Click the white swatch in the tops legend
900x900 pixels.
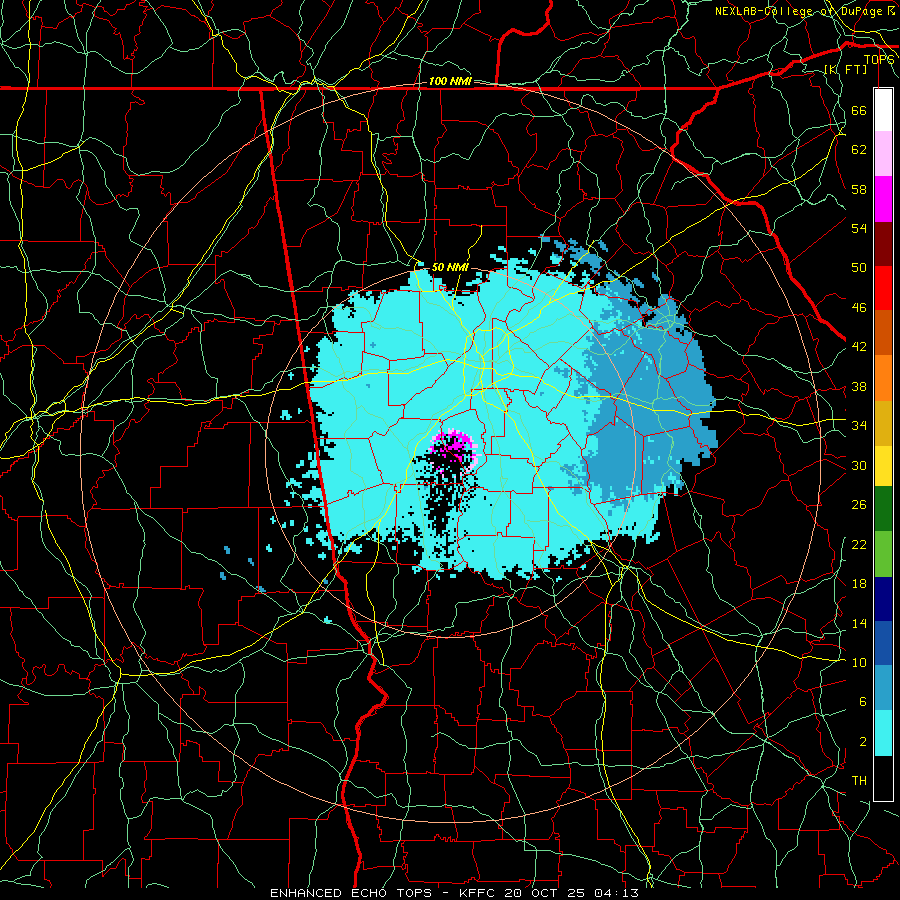883,110
